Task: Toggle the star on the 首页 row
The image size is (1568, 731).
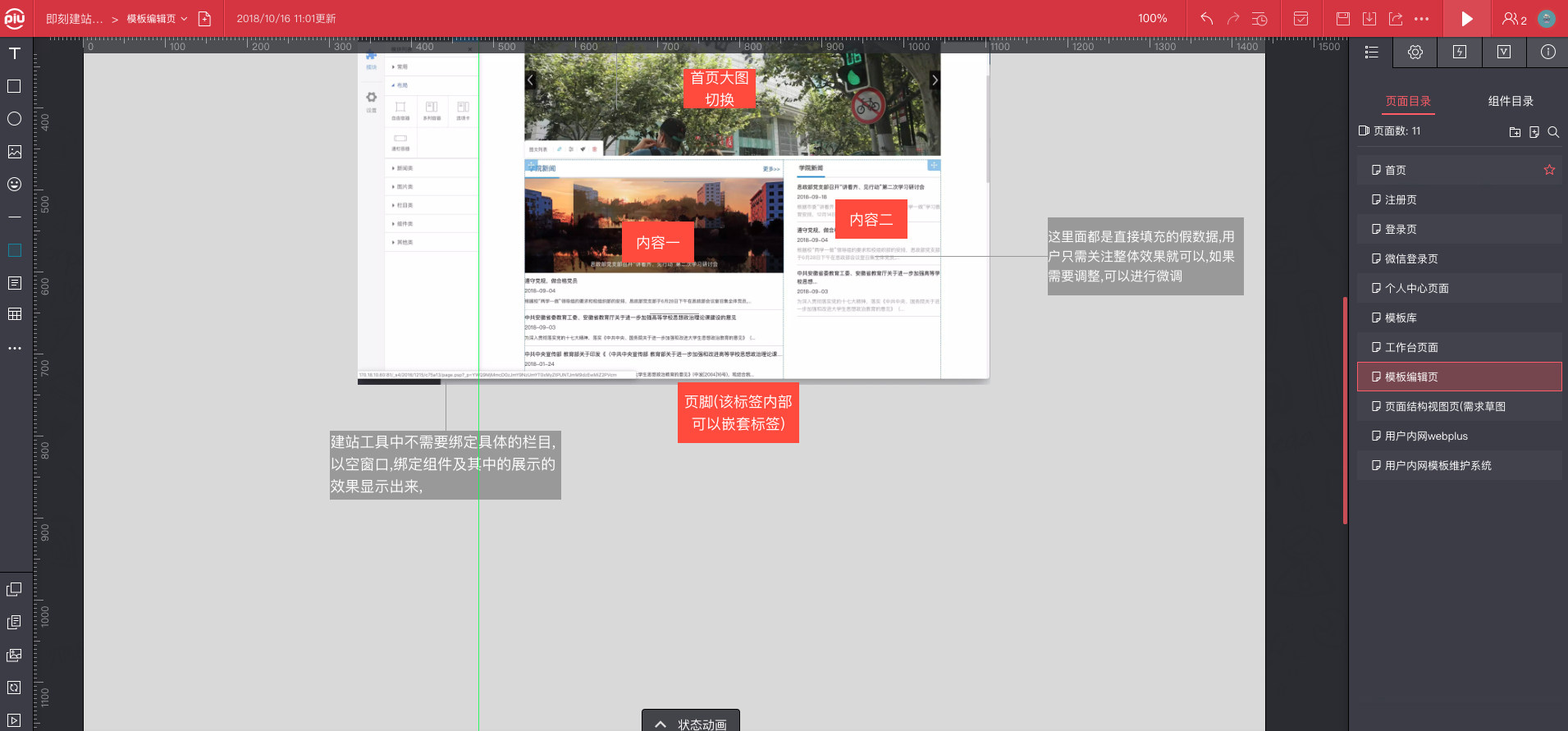Action: pos(1549,170)
